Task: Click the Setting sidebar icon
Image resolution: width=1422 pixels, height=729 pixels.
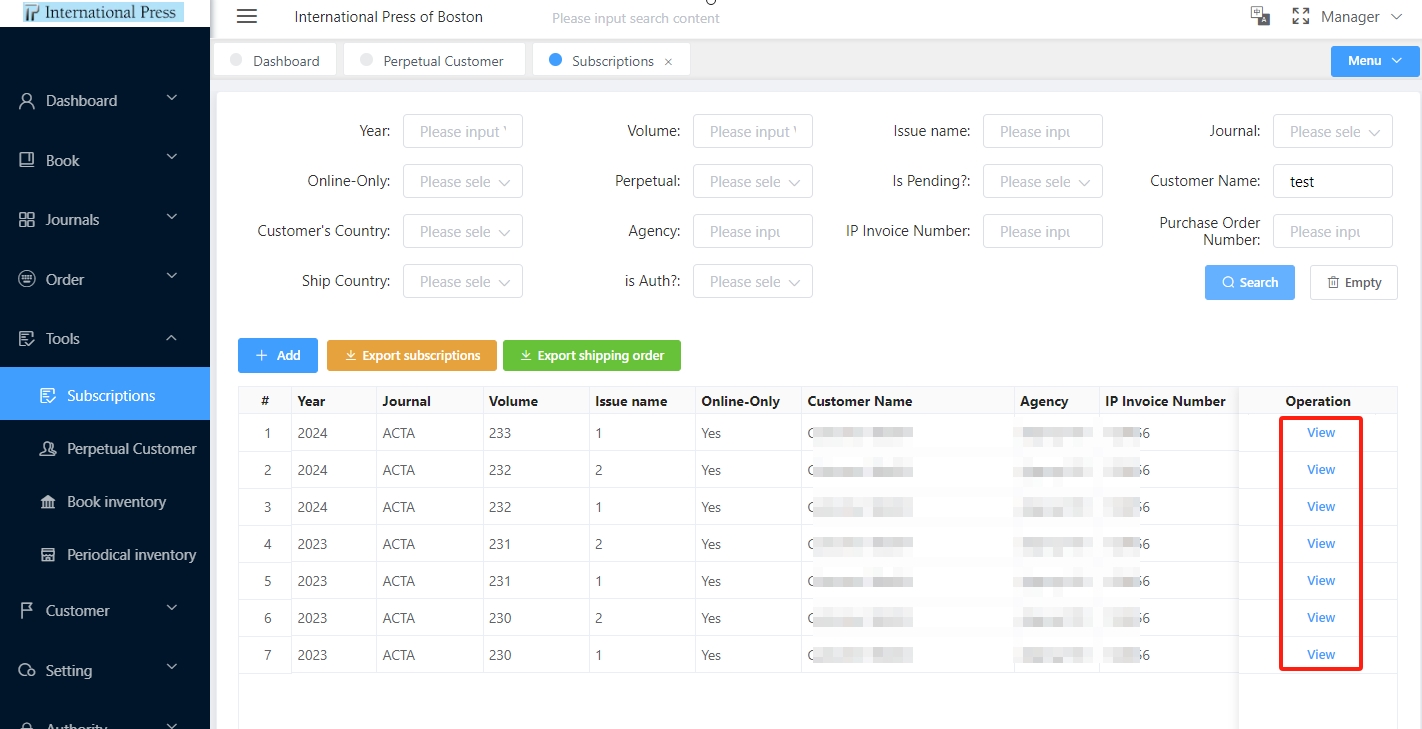Action: tap(27, 671)
